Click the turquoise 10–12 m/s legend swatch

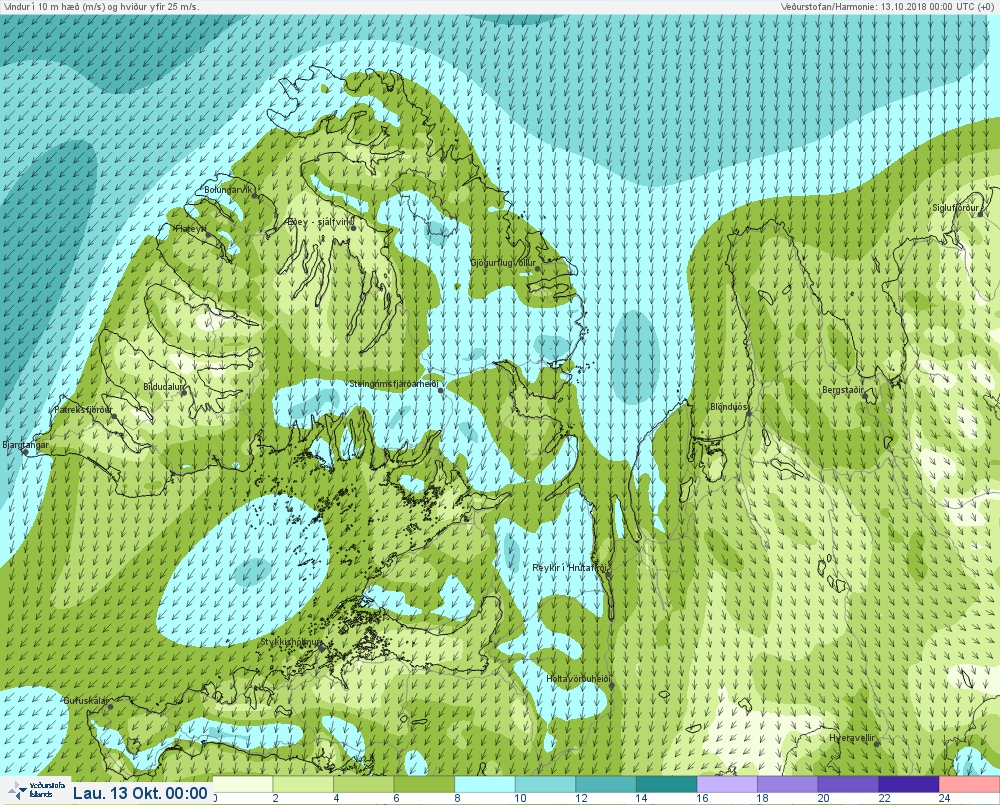coord(546,784)
